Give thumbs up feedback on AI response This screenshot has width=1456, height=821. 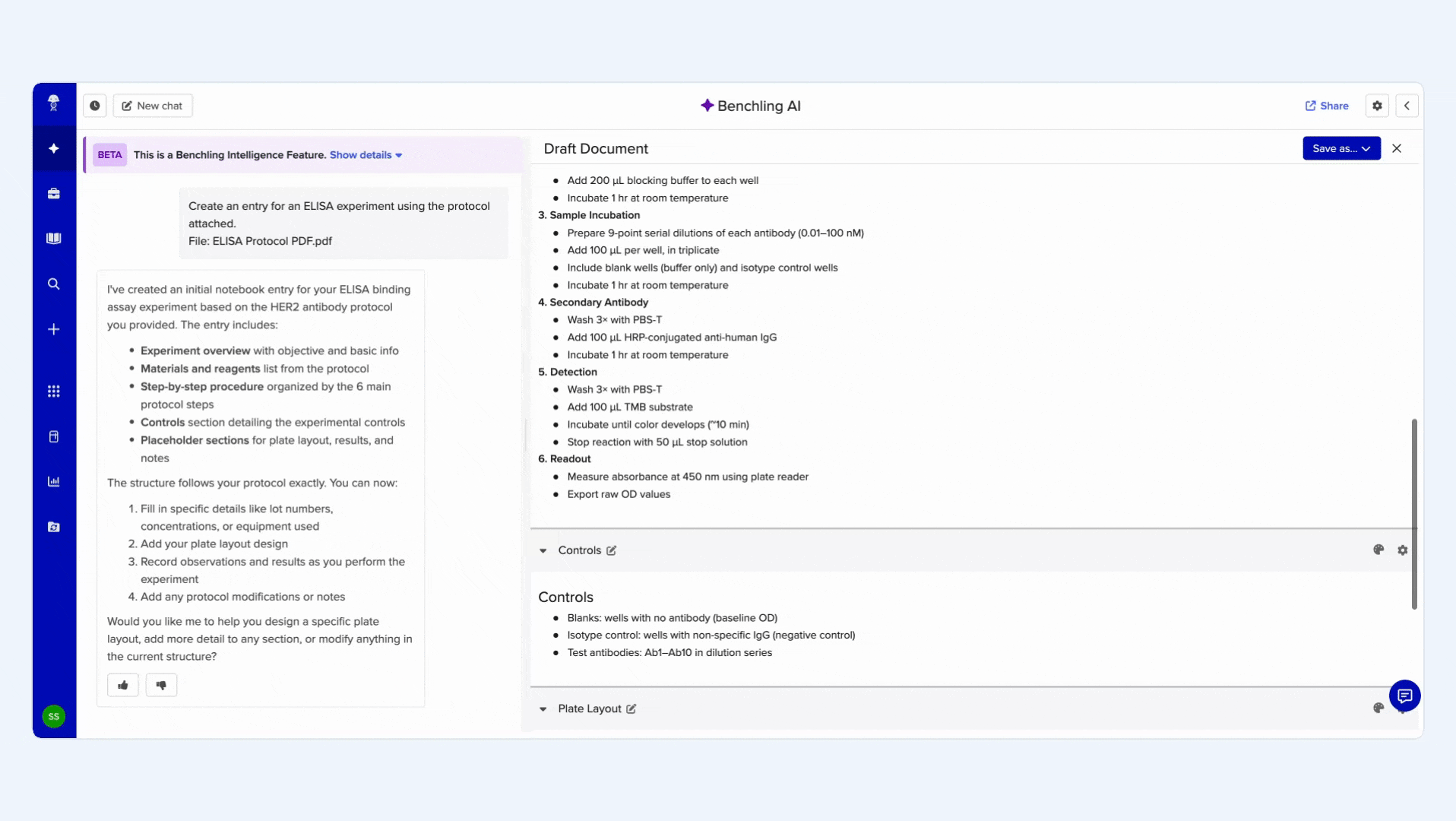click(x=122, y=685)
